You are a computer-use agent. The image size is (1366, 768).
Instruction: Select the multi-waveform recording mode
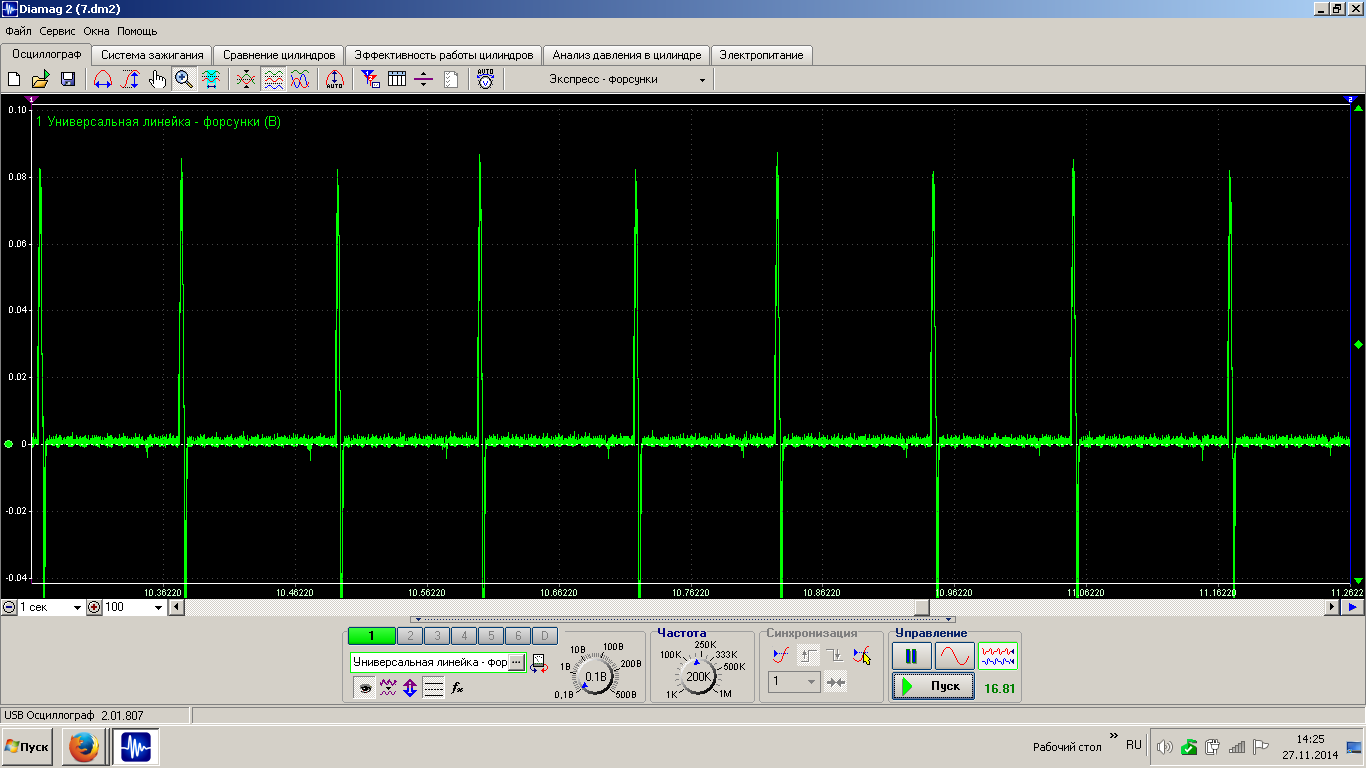(998, 656)
